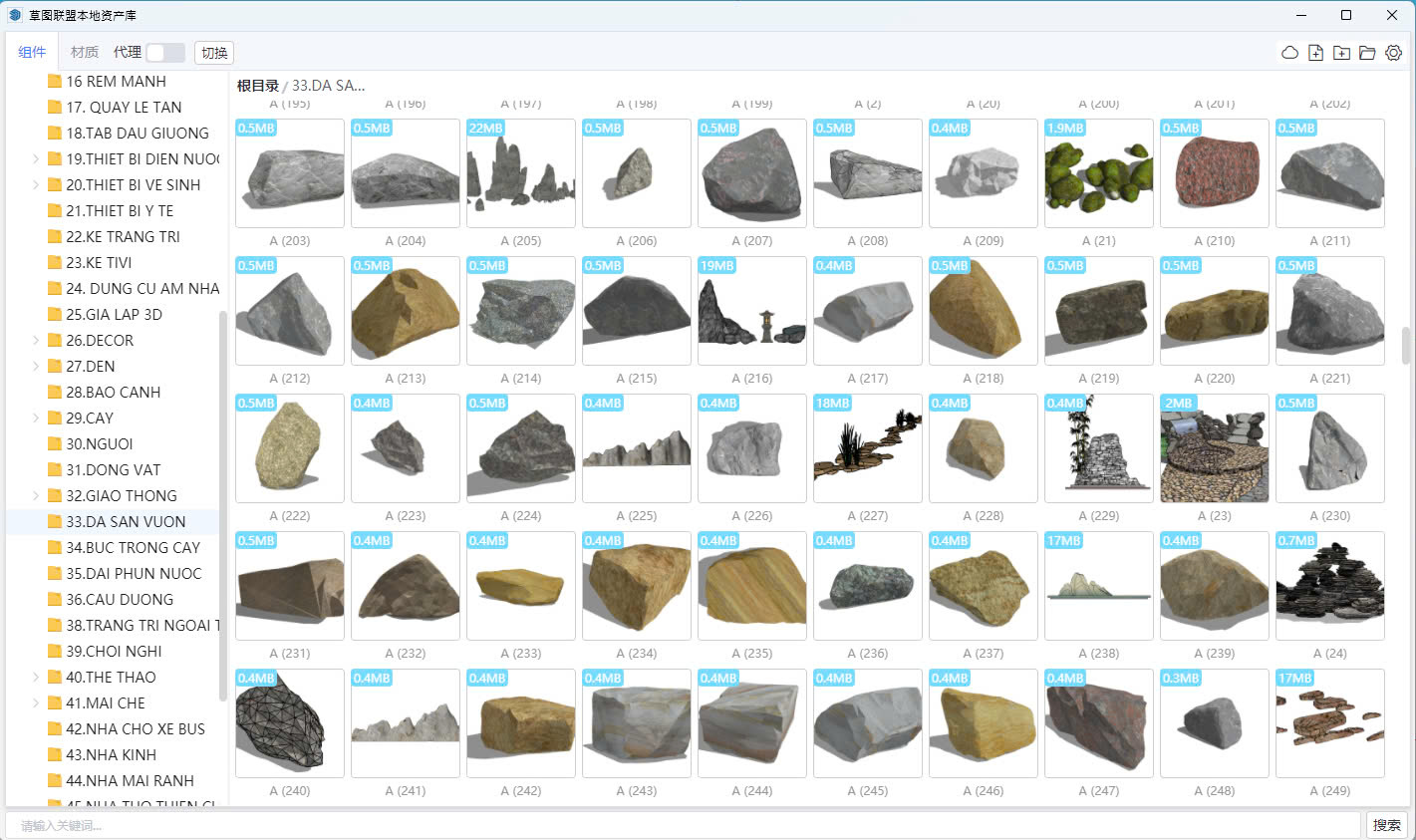
Task: Click folder icon beside 24. DUNG CU AM NHA
Action: [55, 289]
